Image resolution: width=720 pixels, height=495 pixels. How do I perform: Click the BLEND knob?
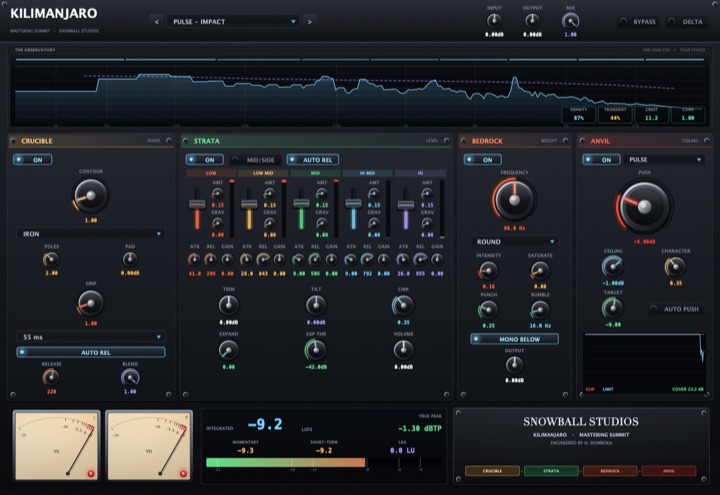[x=130, y=377]
